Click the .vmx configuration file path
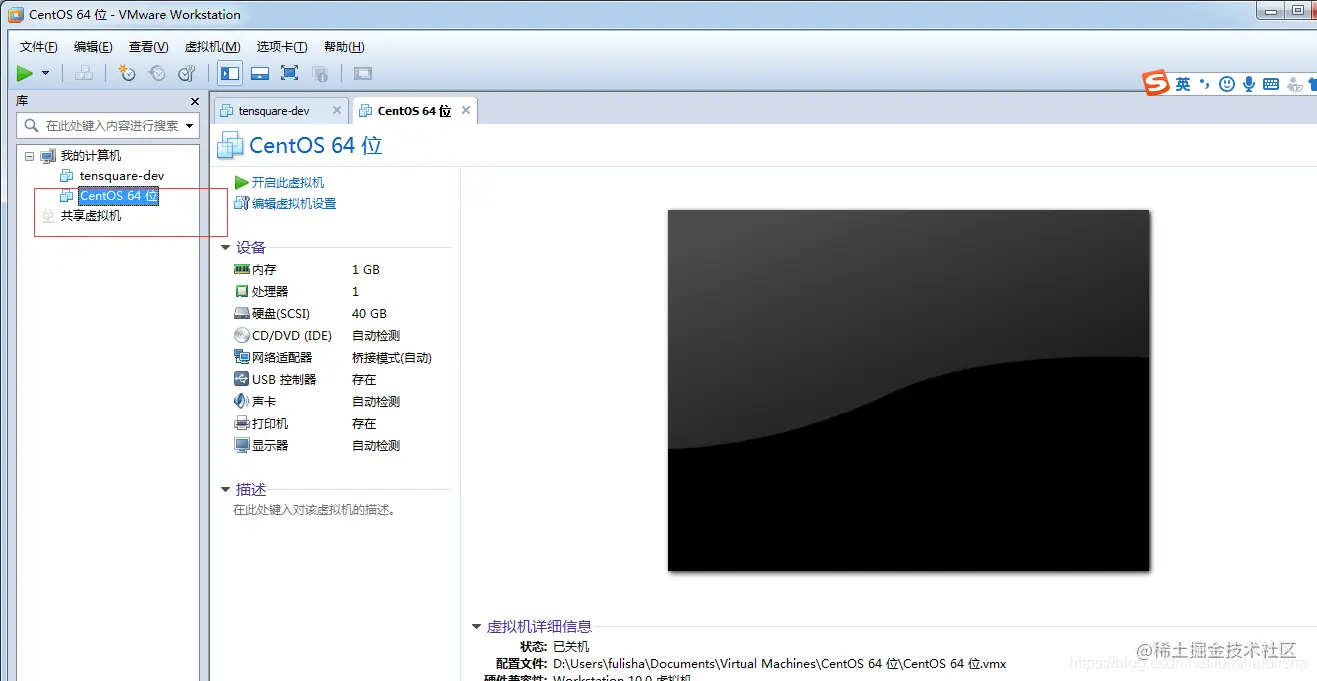Screen dimensions: 1317x681 pyautogui.click(x=779, y=664)
